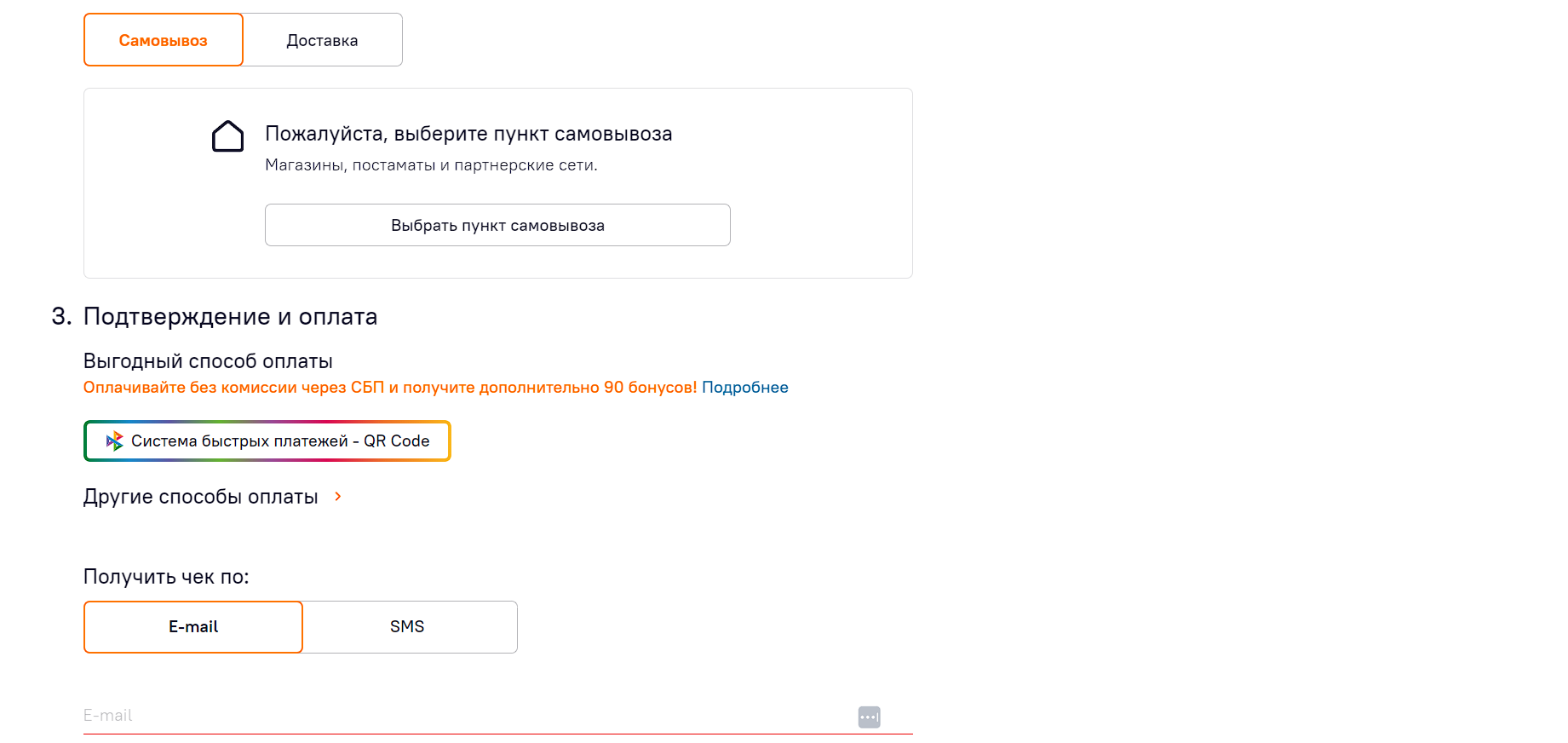Choose Система быстрых платежей - QR Code
Image resolution: width=1568 pixels, height=743 pixels.
coord(267,441)
